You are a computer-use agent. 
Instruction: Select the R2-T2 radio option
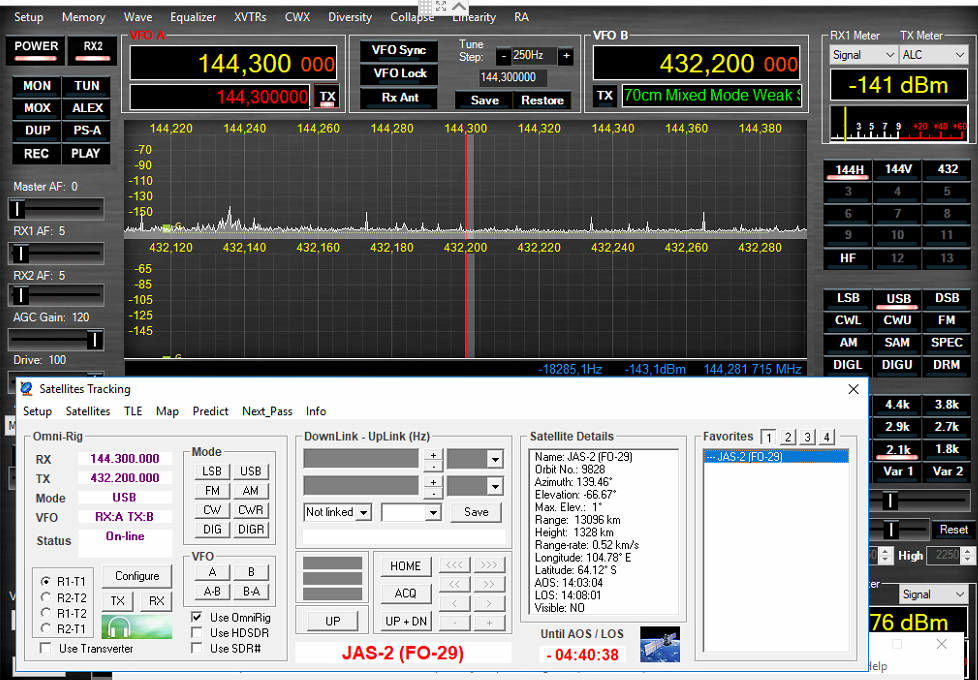click(46, 597)
